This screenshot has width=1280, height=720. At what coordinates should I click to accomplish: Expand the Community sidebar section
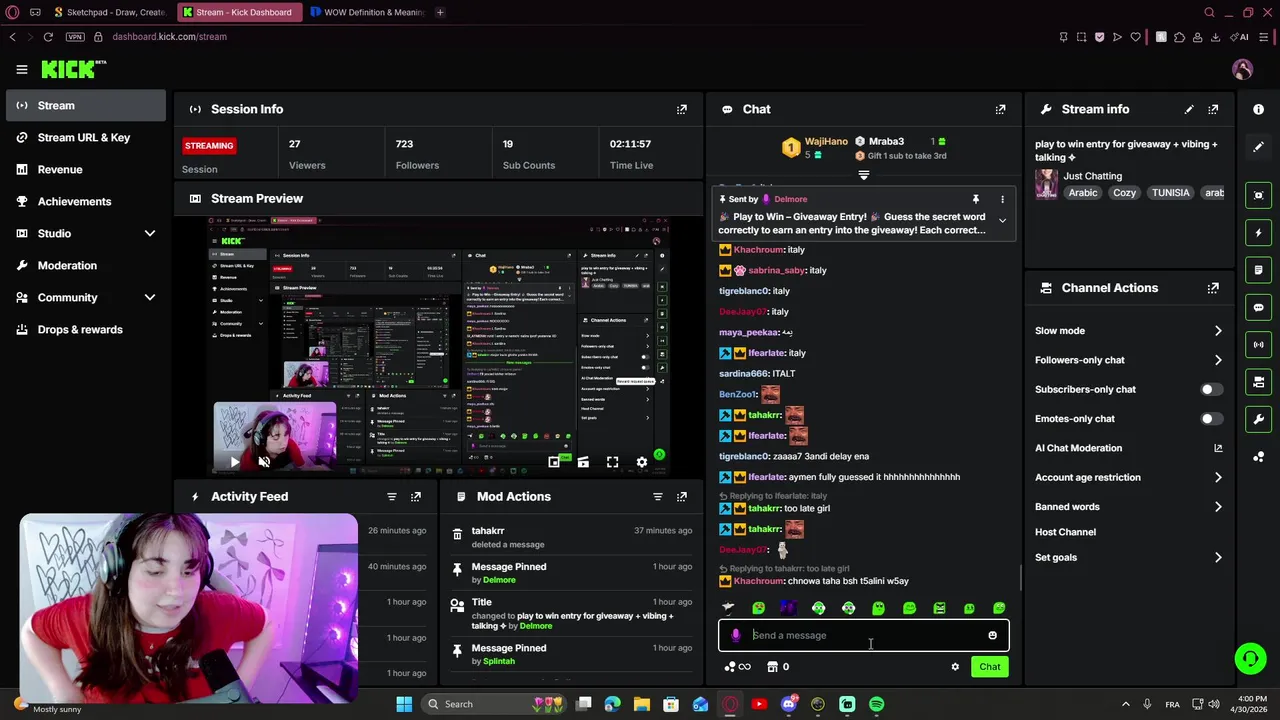(x=150, y=298)
